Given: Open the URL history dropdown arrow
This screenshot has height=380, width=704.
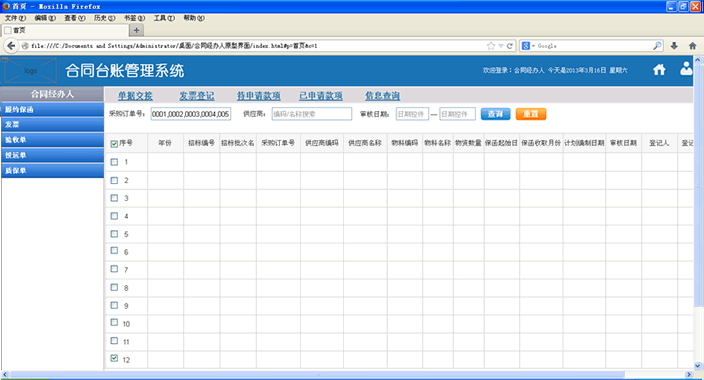Looking at the screenshot, I should coord(501,46).
